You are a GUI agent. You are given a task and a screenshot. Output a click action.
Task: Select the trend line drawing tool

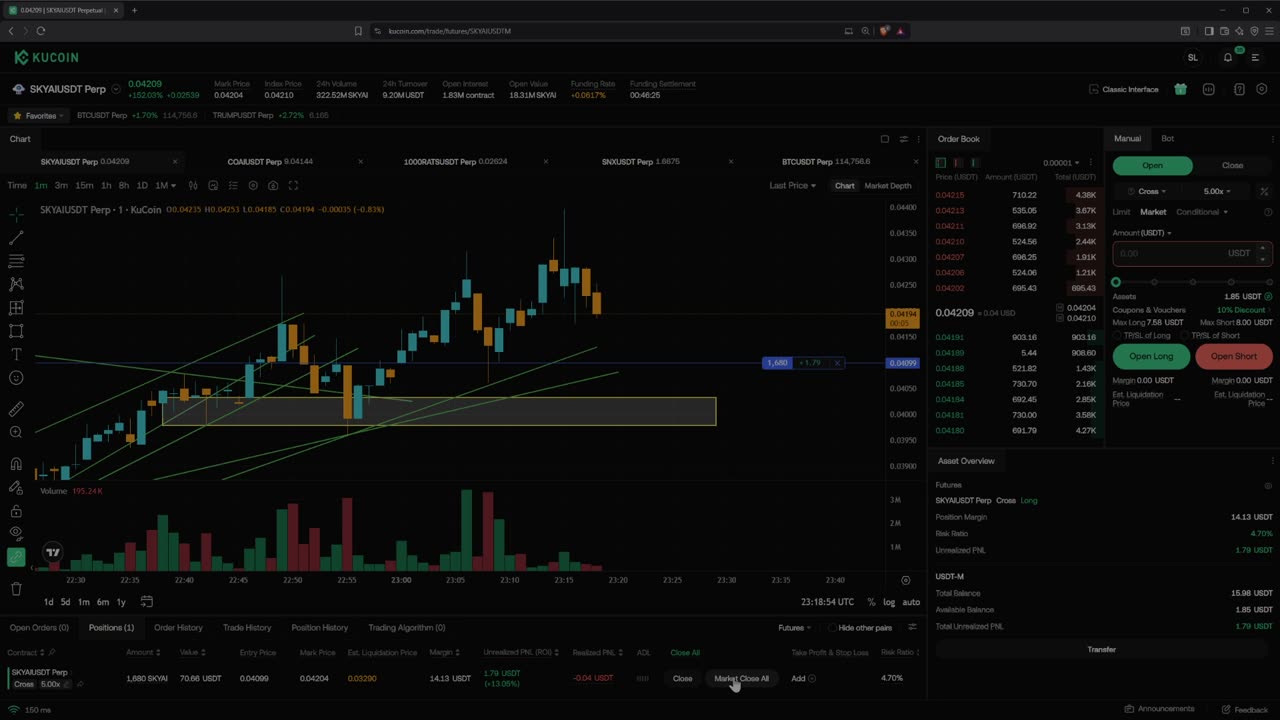click(x=16, y=238)
